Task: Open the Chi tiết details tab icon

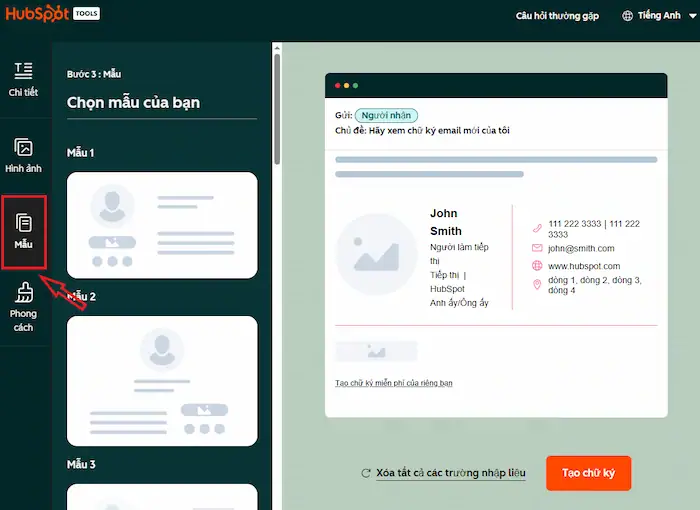Action: click(x=23, y=70)
